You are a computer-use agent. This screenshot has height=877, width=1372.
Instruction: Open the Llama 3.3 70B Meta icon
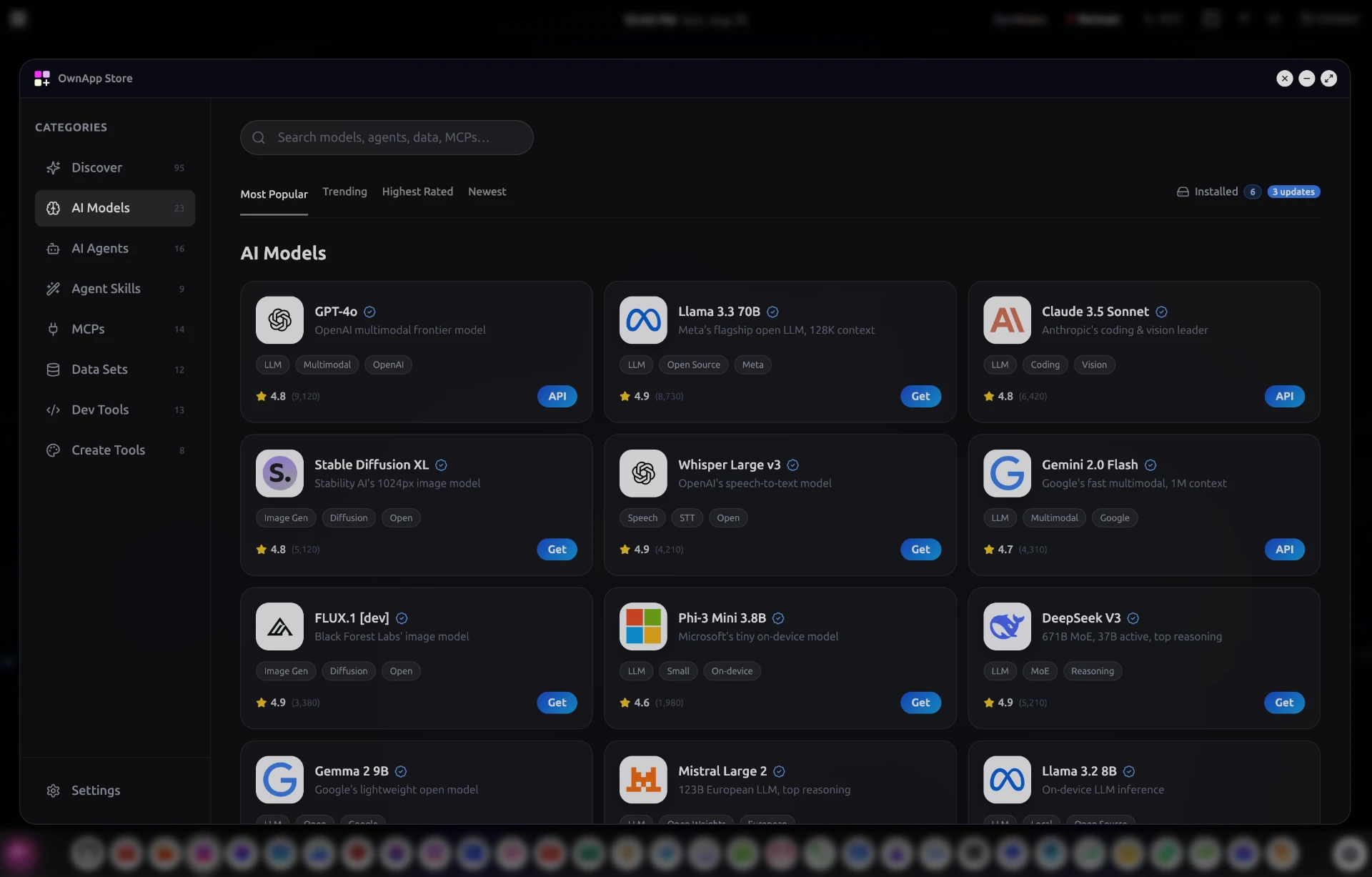point(643,320)
